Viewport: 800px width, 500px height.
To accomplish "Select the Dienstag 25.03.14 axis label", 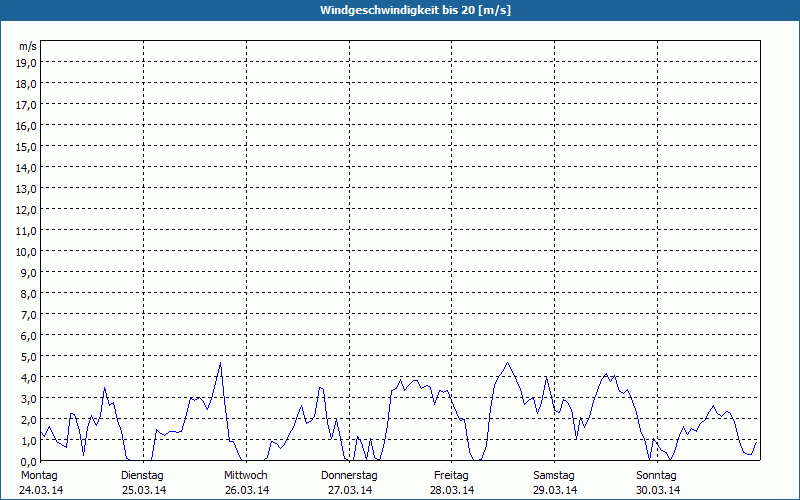I will tap(143, 483).
